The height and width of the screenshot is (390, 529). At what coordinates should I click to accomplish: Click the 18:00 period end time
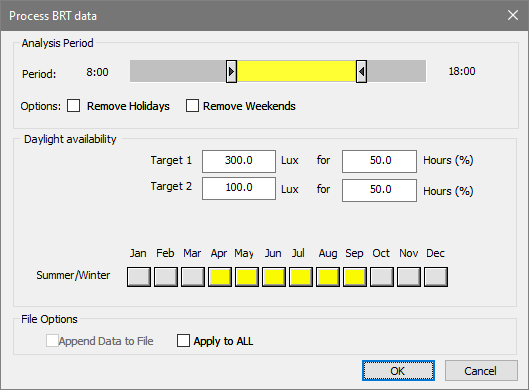(462, 71)
